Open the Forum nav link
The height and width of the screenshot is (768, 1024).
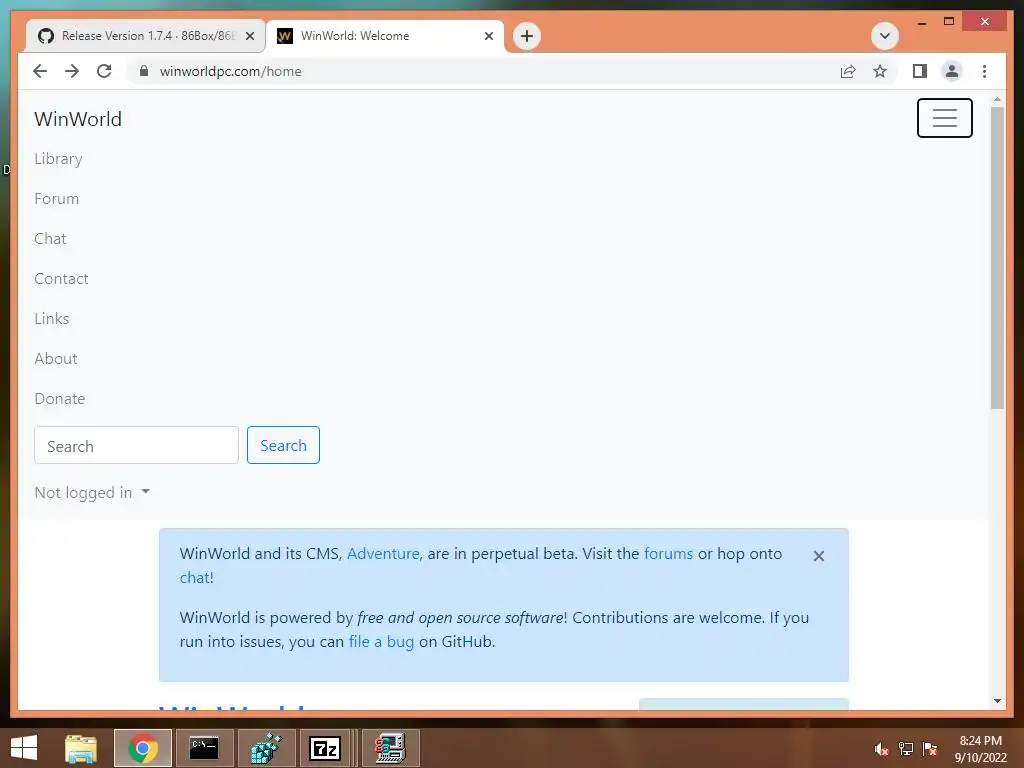pyautogui.click(x=56, y=199)
